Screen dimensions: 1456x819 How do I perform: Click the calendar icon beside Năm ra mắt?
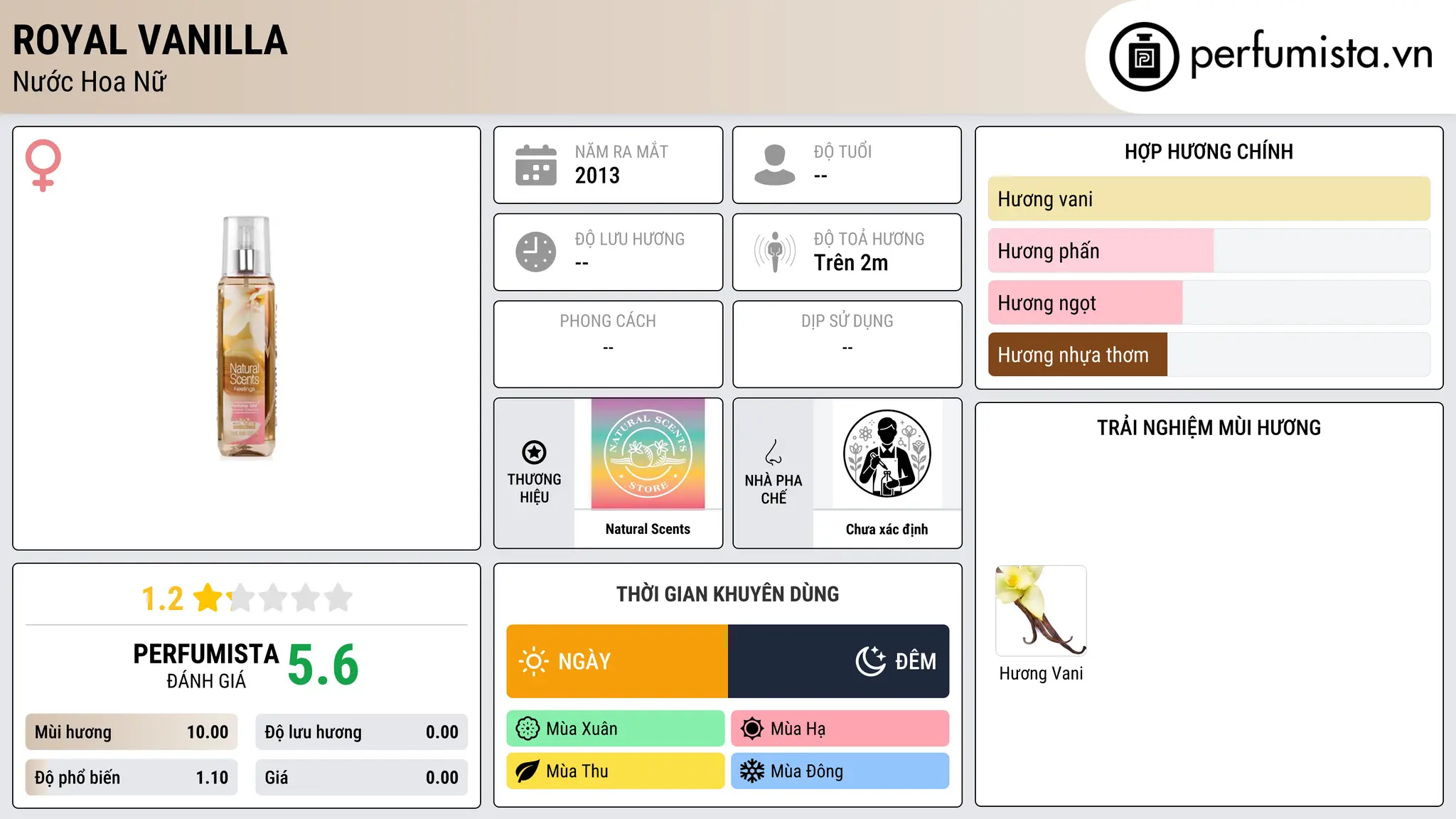coord(536,165)
